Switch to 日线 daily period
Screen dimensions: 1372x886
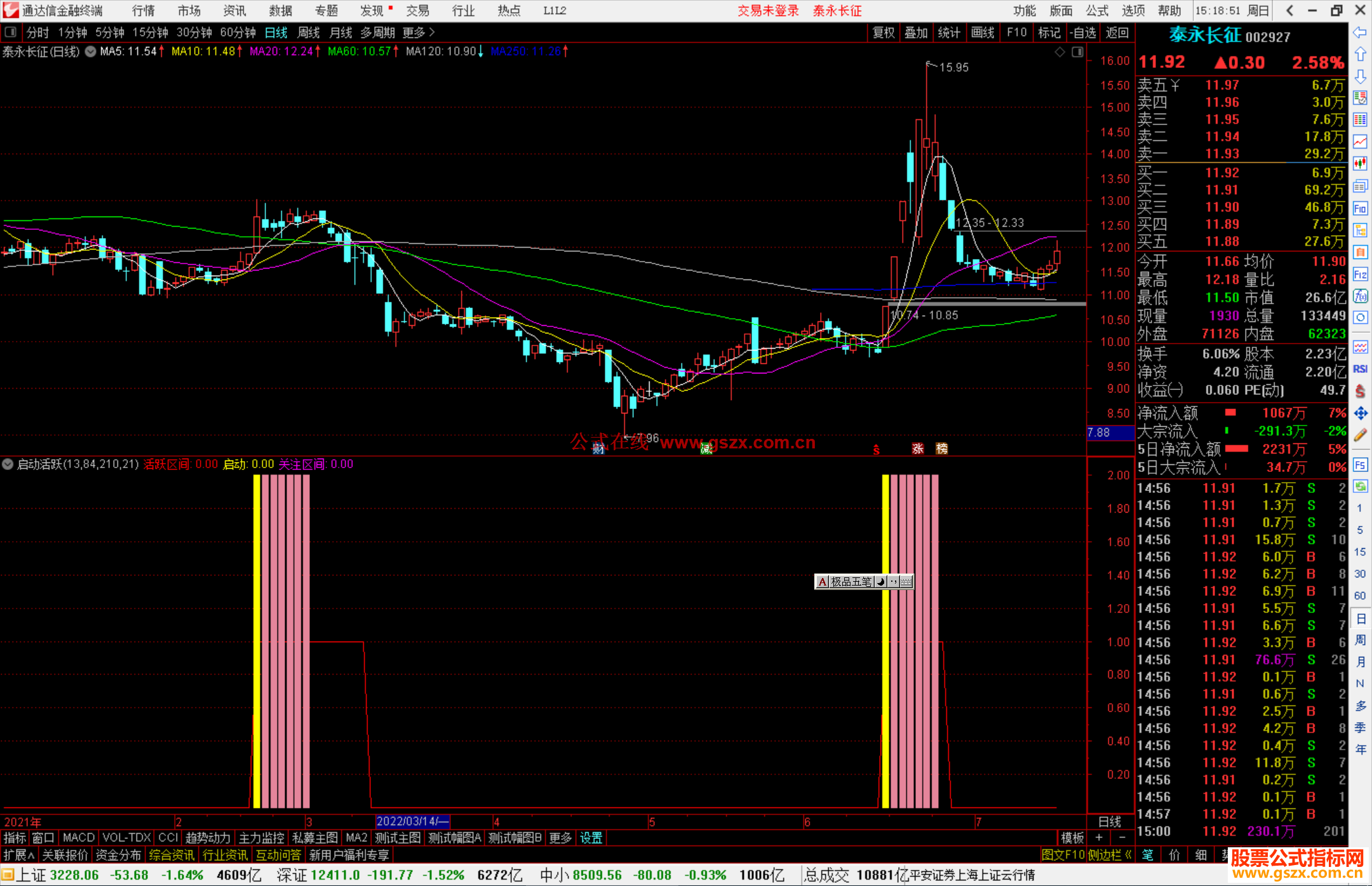[276, 32]
